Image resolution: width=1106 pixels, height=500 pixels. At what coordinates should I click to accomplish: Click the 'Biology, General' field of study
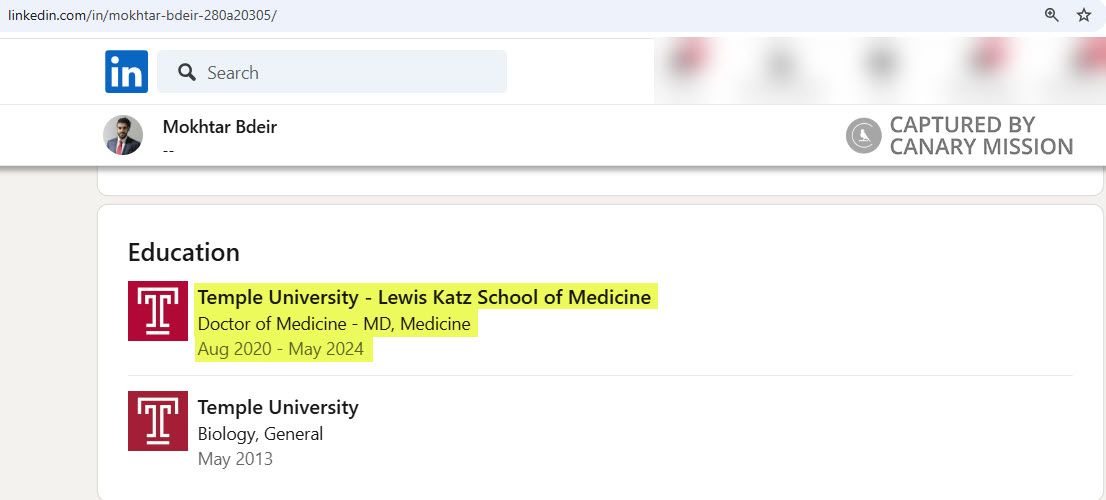click(x=260, y=434)
